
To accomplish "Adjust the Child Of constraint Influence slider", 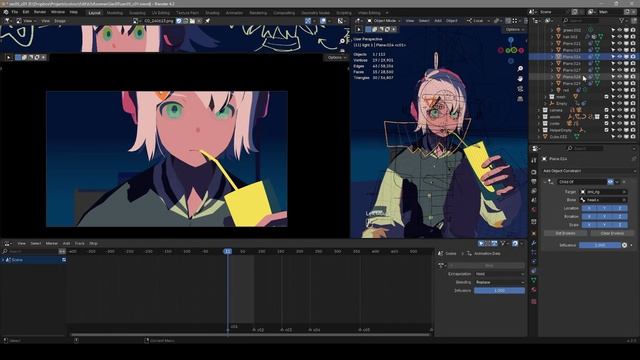I will pos(600,245).
